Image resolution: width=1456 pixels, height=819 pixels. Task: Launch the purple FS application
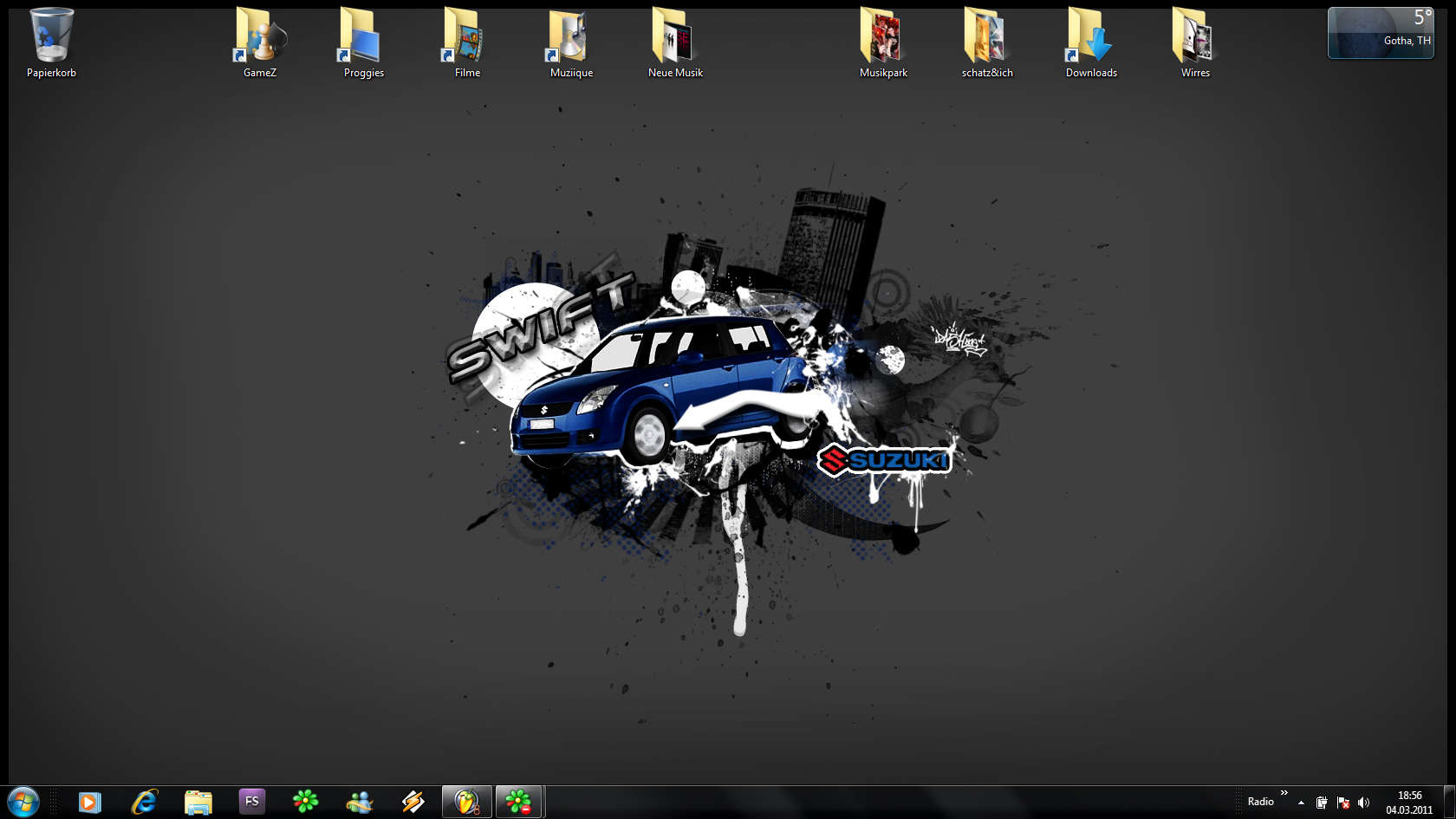point(251,803)
